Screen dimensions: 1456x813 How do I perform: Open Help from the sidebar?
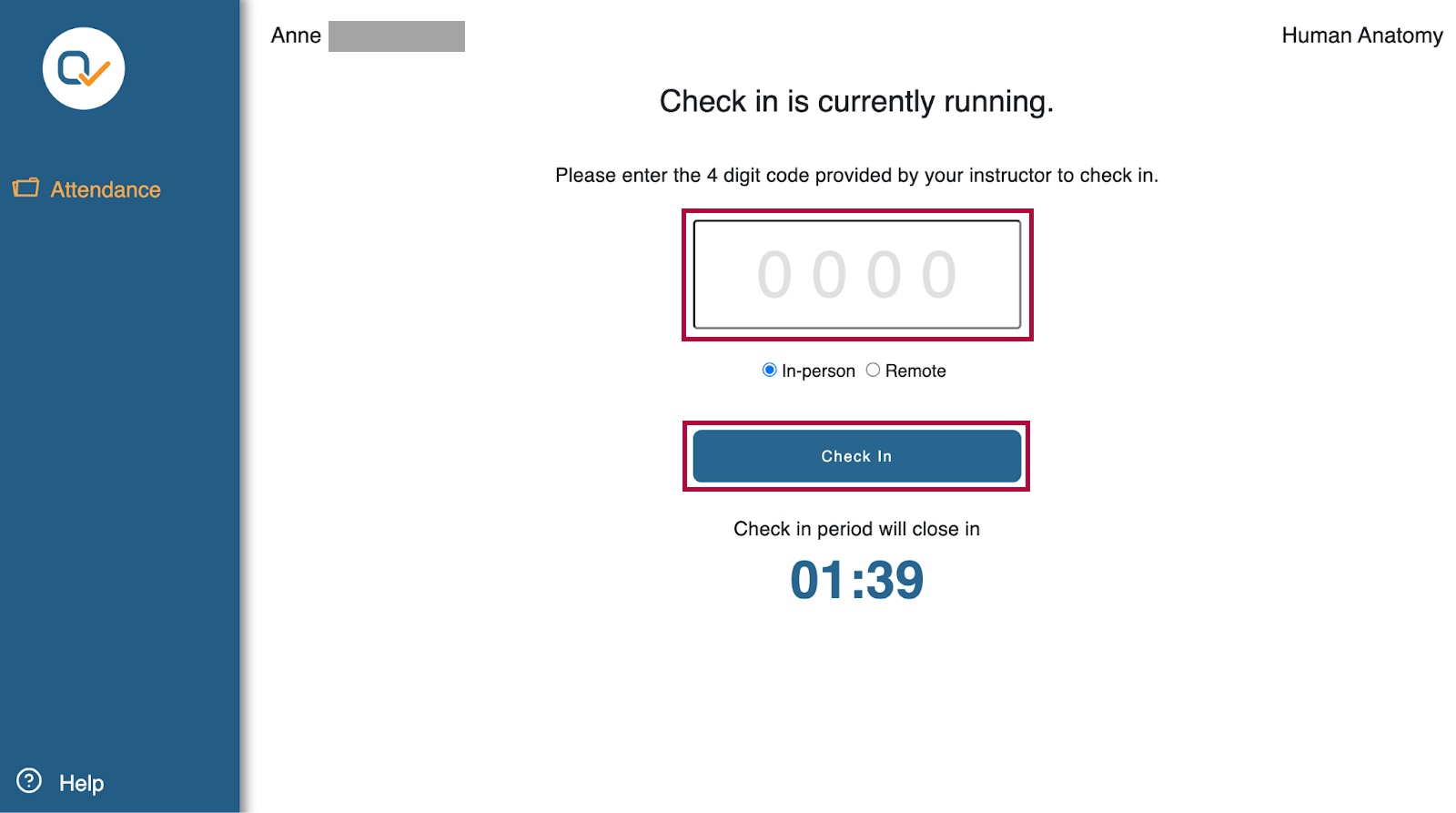click(x=80, y=782)
